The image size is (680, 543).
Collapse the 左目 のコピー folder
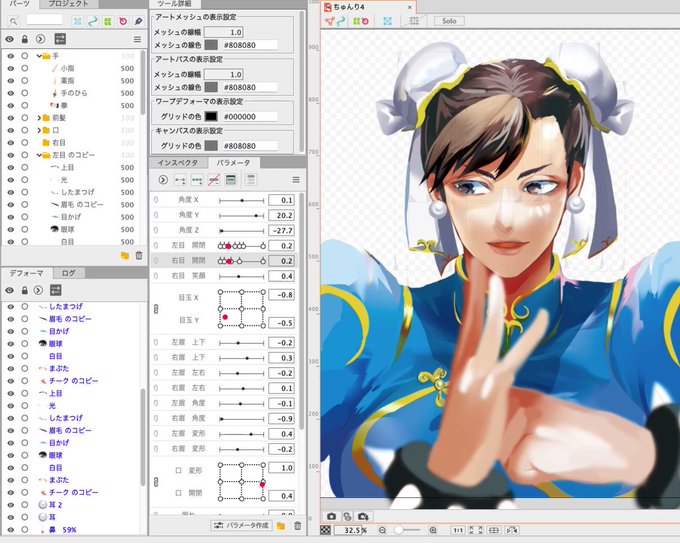point(39,155)
